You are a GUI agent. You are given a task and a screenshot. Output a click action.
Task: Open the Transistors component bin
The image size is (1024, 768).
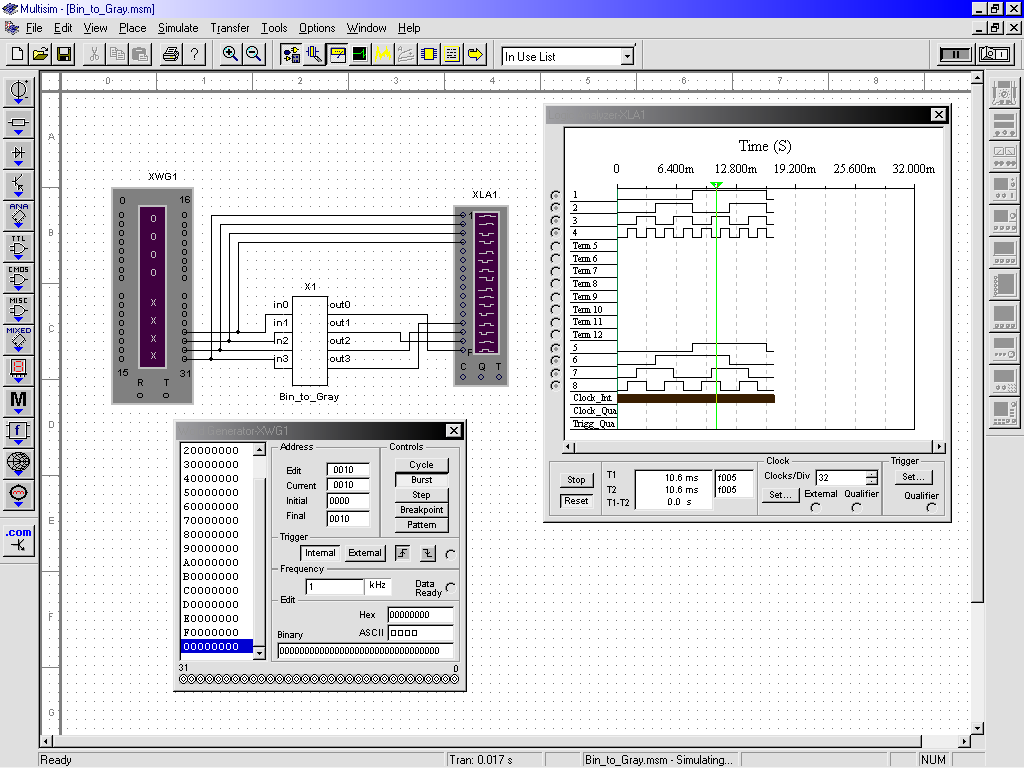point(18,185)
